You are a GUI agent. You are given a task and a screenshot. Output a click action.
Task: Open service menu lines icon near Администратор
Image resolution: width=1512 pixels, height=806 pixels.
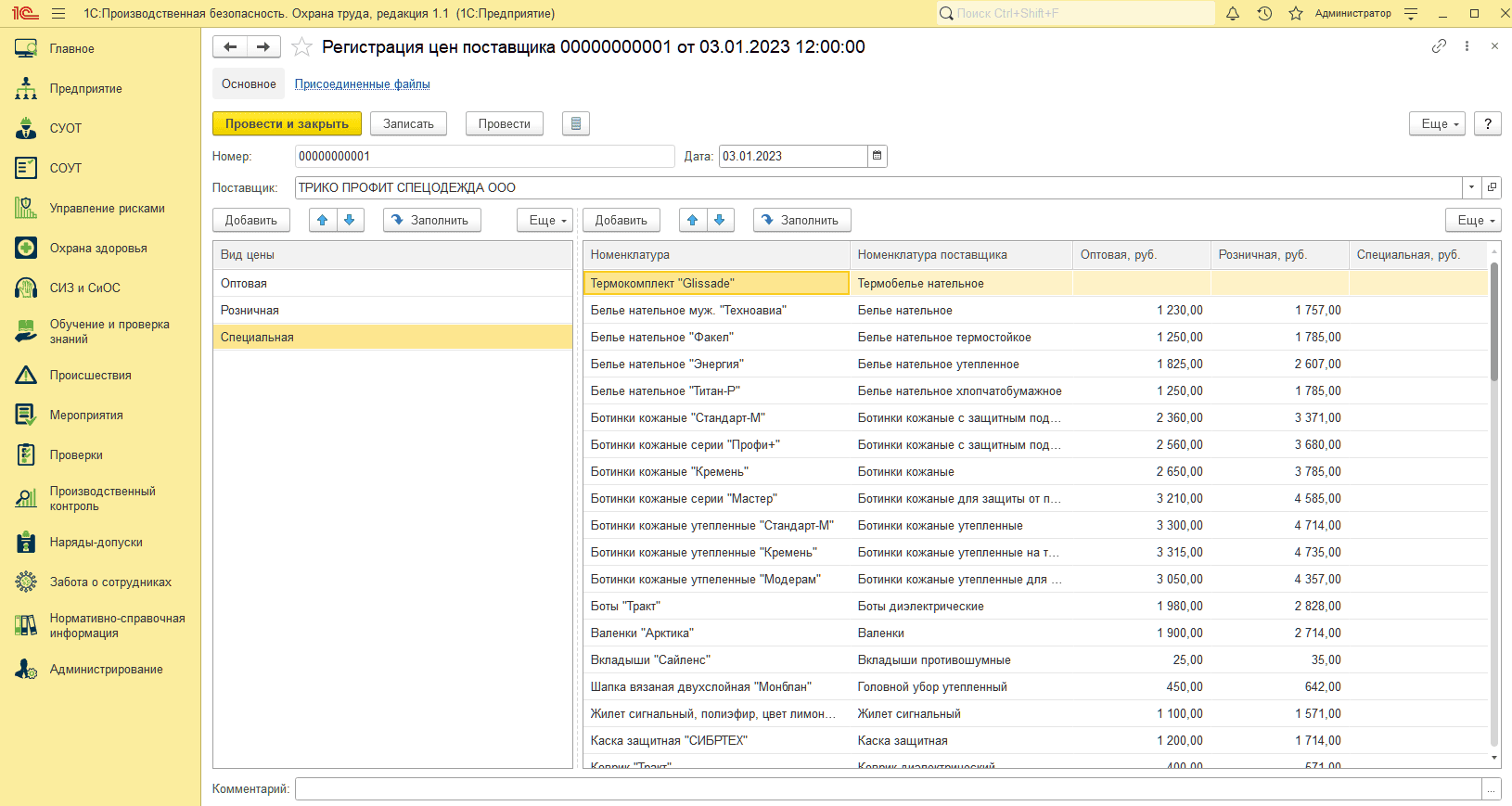pos(1411,14)
